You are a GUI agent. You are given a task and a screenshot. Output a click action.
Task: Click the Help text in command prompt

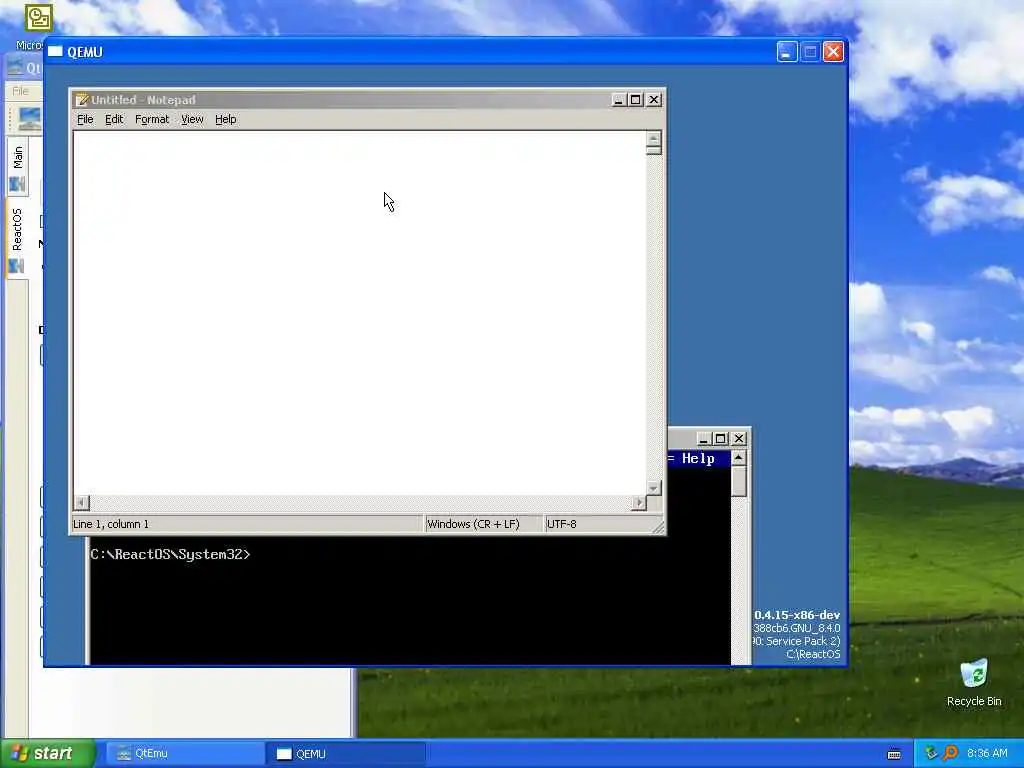point(698,458)
